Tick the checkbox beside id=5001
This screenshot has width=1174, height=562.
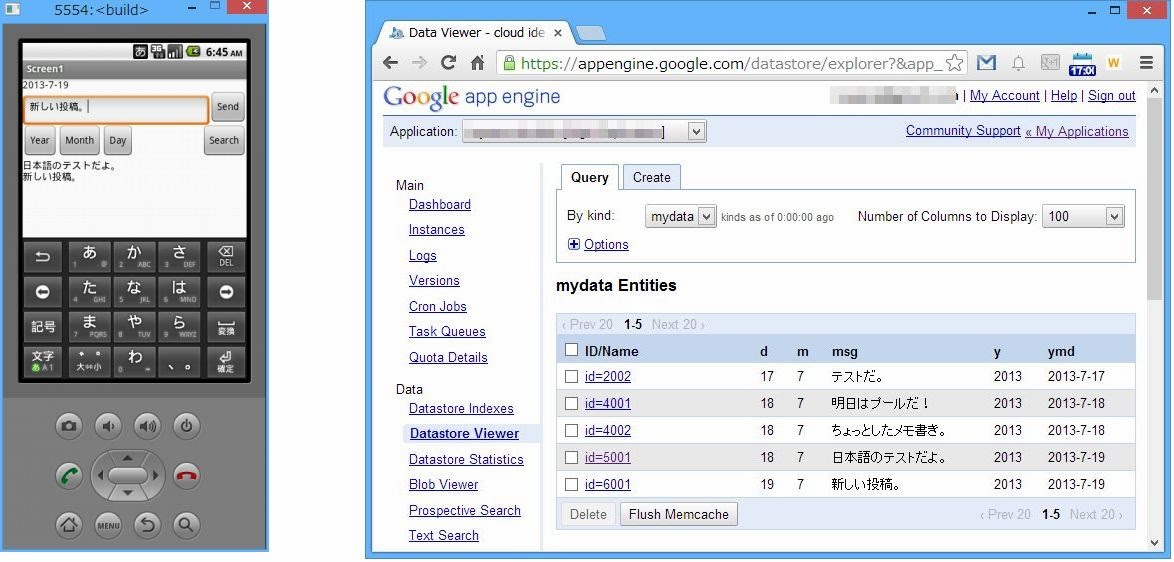coord(571,458)
